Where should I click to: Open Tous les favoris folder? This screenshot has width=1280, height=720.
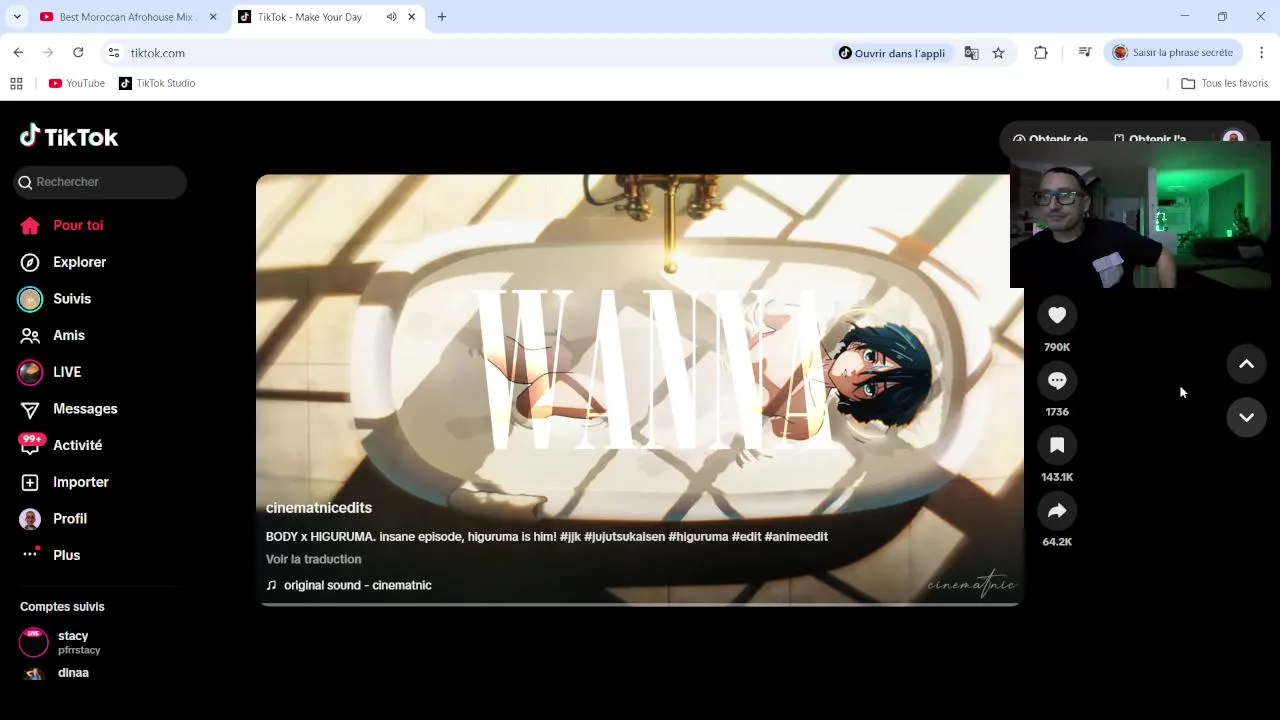tap(1224, 83)
